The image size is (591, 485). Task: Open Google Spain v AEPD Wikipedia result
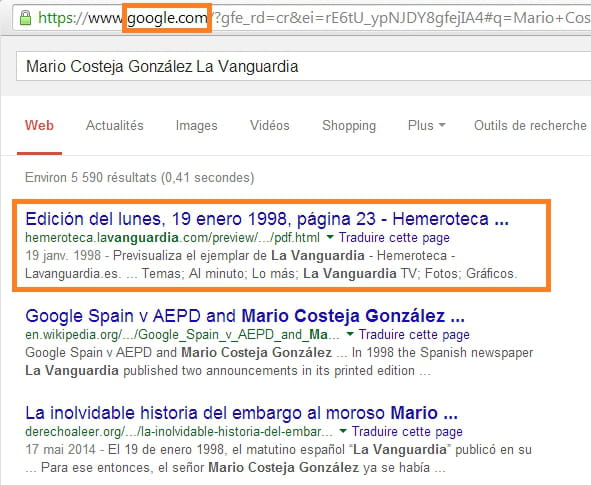click(245, 316)
